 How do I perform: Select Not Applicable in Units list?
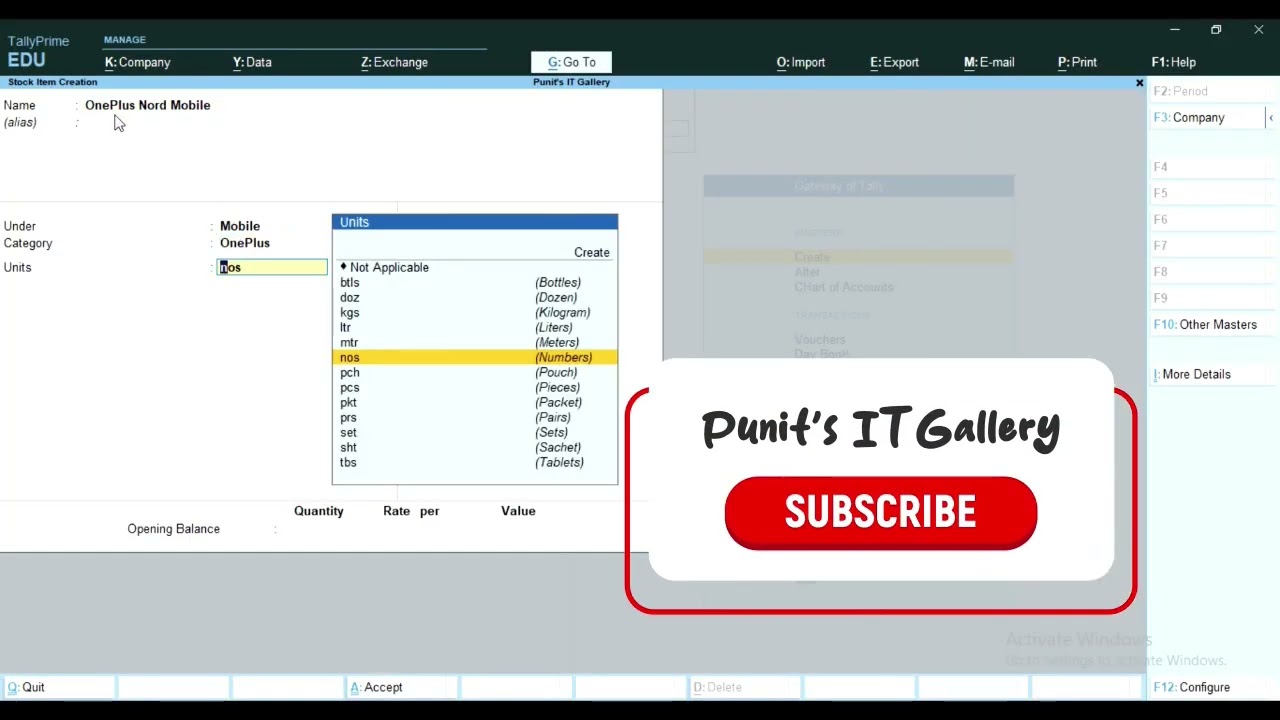tap(475, 267)
